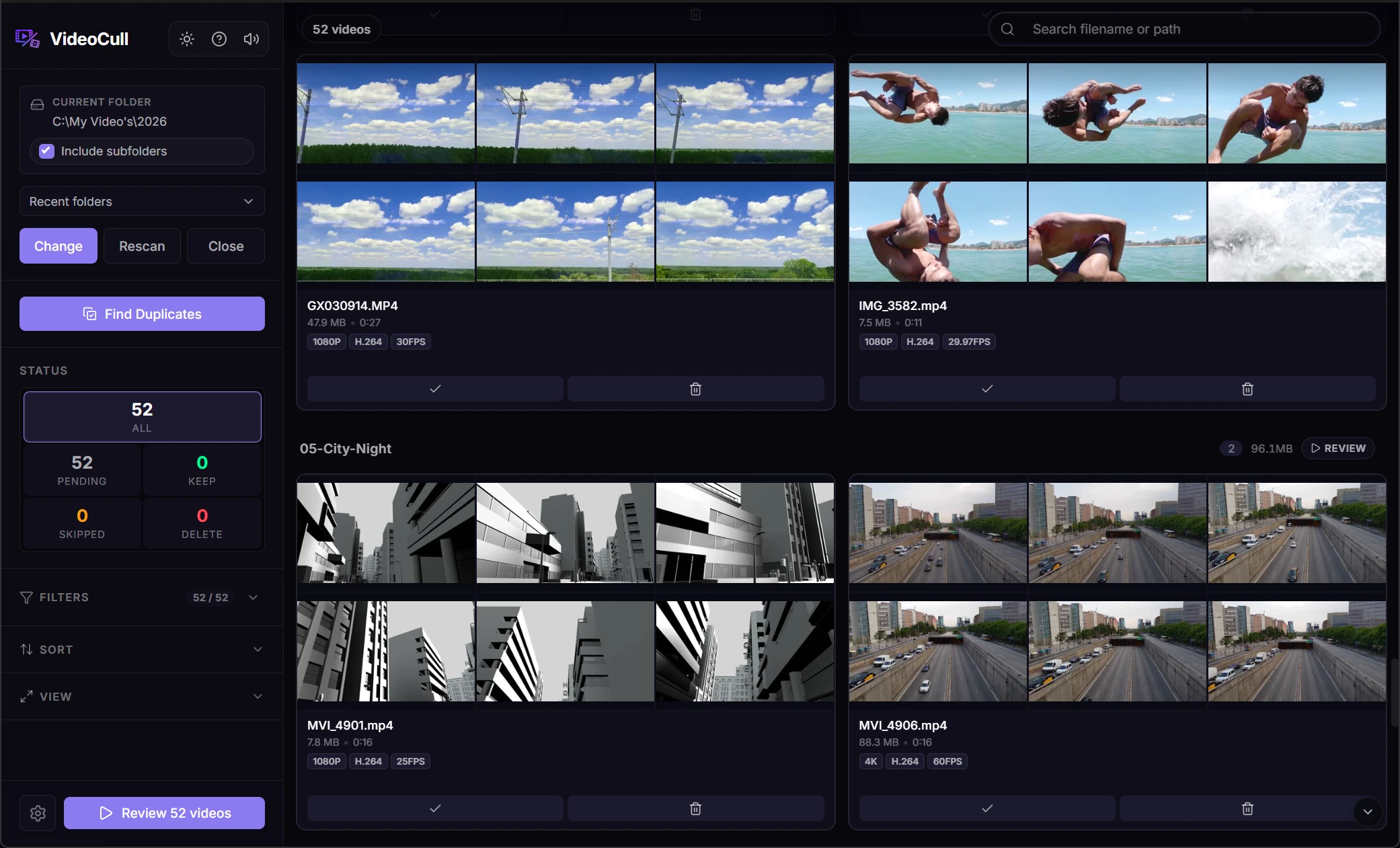The width and height of the screenshot is (1400, 848).
Task: Toggle the Include subfolders checkbox
Action: click(x=46, y=151)
